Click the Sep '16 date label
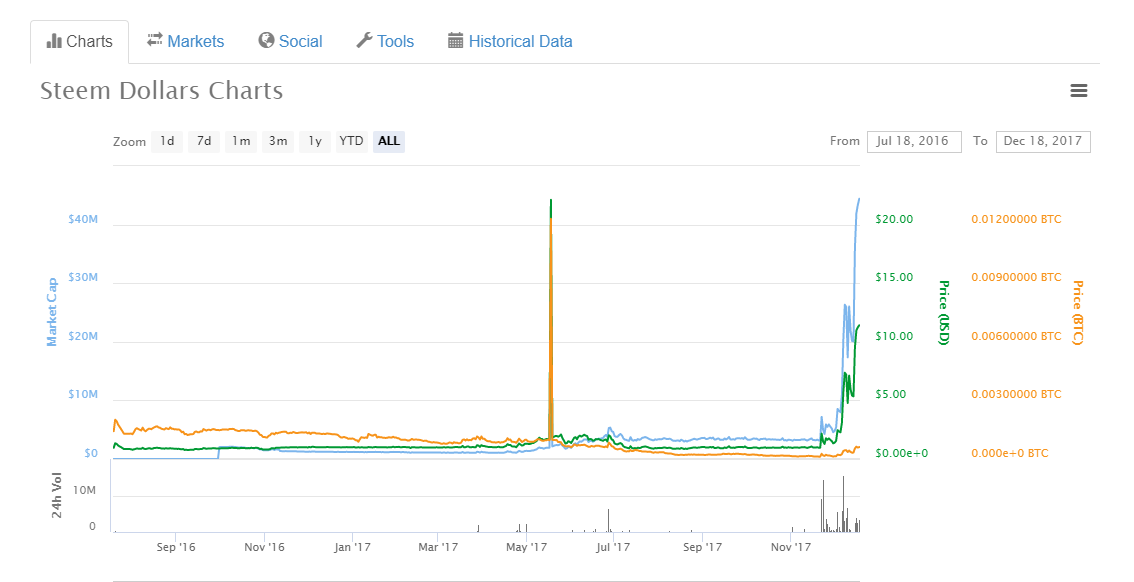The width and height of the screenshot is (1134, 582). click(176, 547)
